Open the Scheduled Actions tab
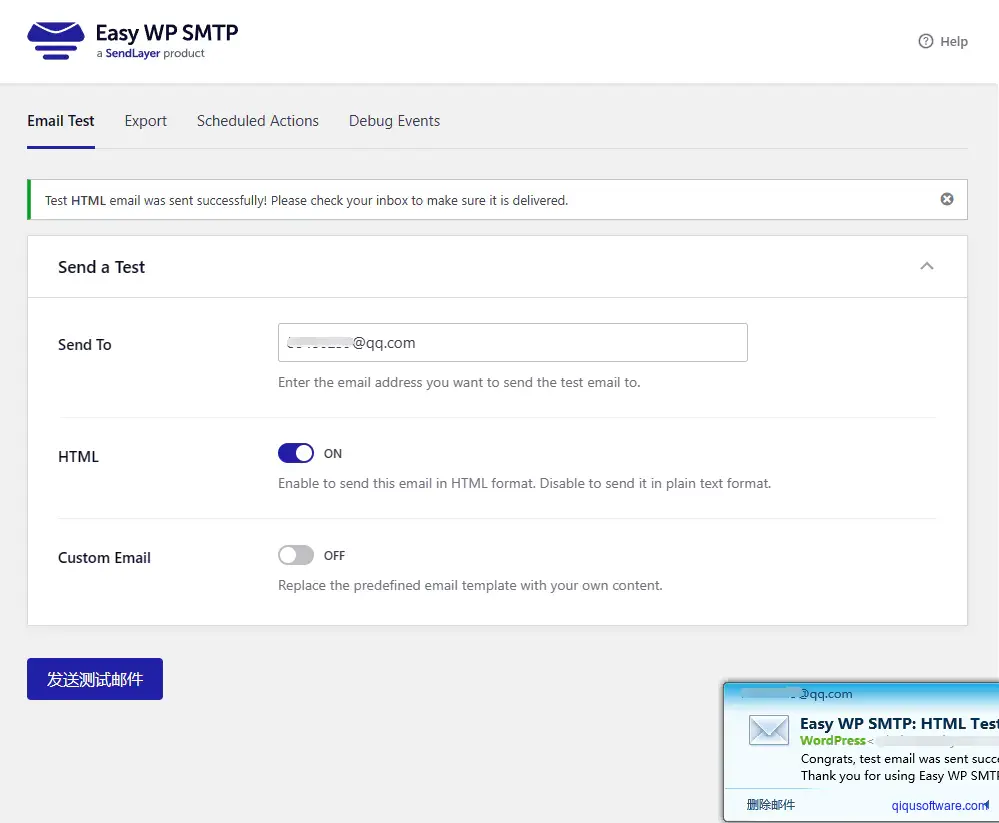The height and width of the screenshot is (823, 999). coord(257,121)
